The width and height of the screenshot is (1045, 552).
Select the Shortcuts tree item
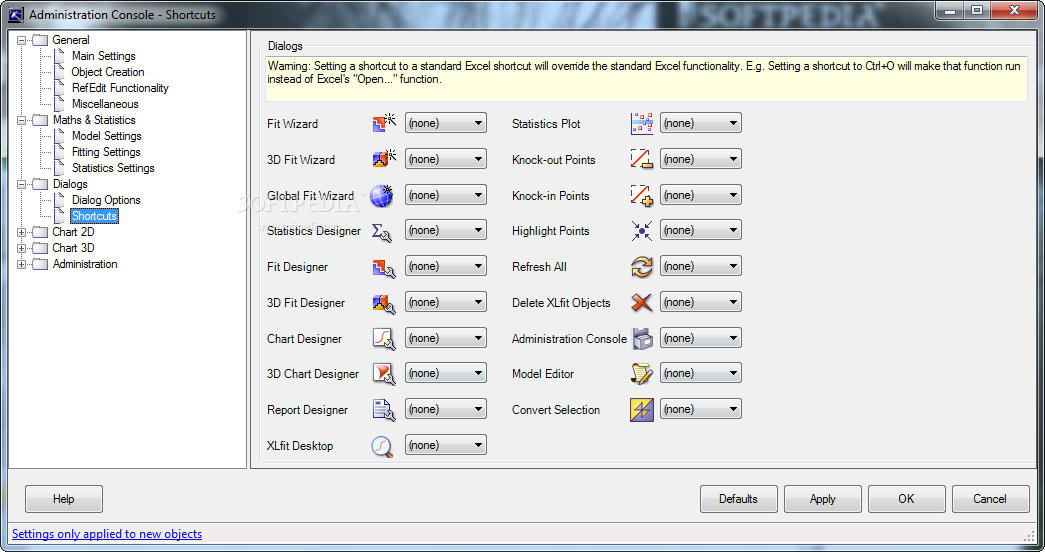click(x=94, y=216)
